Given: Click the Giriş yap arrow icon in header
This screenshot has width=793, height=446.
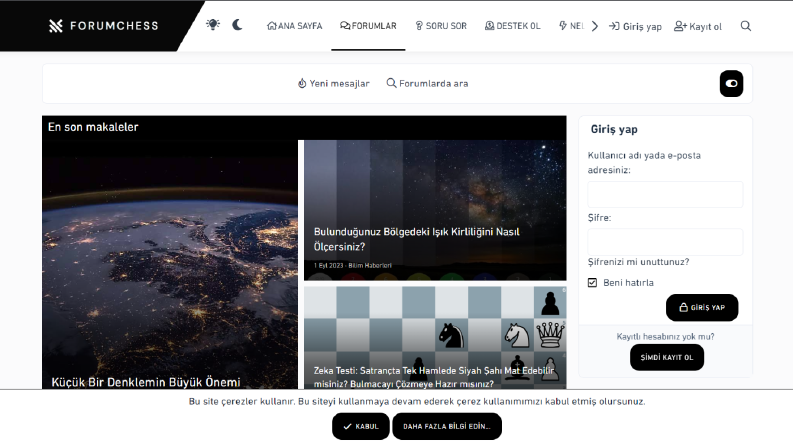Looking at the screenshot, I should (614, 26).
